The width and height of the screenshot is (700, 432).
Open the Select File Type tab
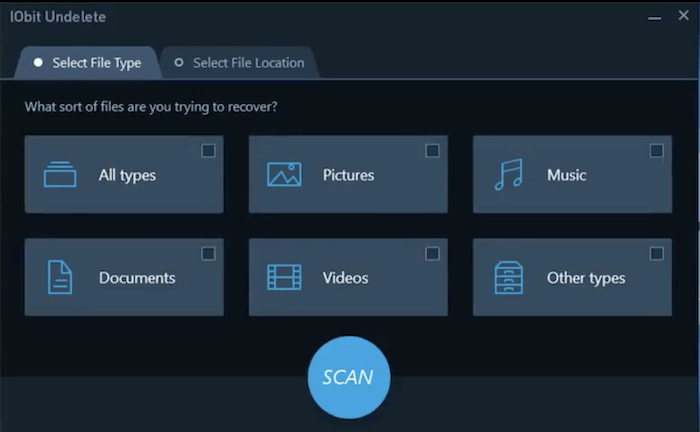[88, 63]
